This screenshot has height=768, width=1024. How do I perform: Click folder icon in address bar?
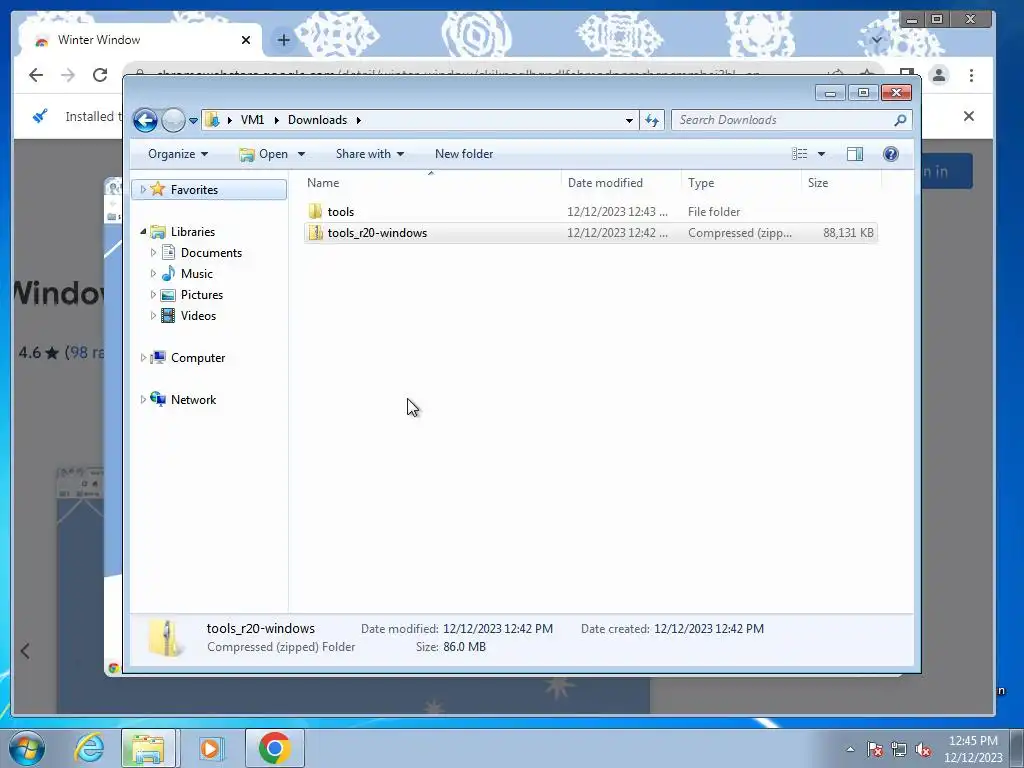coord(212,120)
